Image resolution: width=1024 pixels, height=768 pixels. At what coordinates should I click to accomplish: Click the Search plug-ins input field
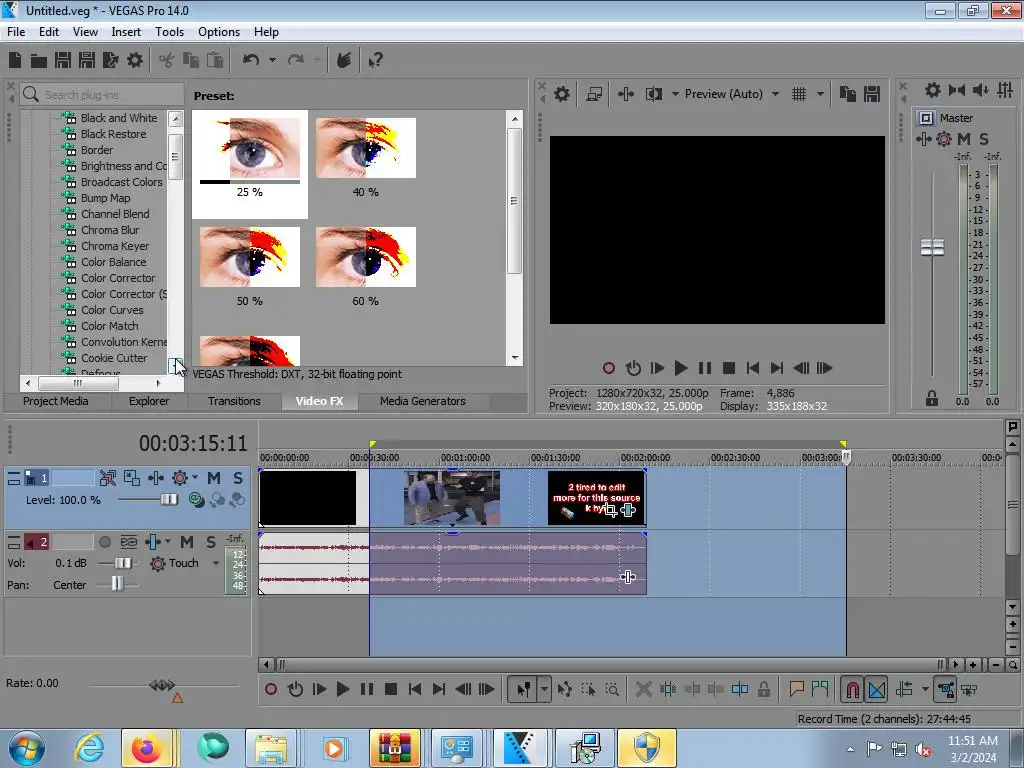pos(101,95)
